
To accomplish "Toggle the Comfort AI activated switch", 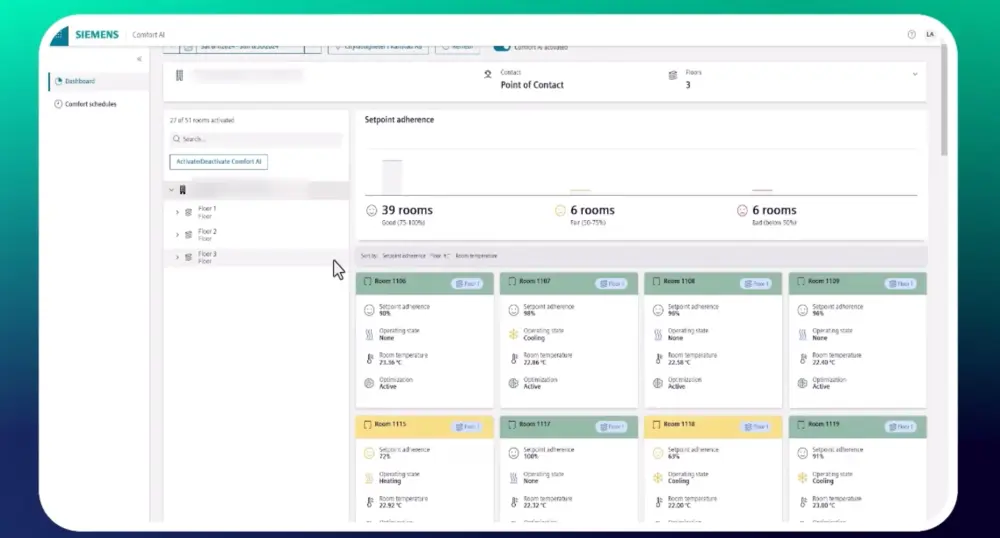I will coord(501,46).
